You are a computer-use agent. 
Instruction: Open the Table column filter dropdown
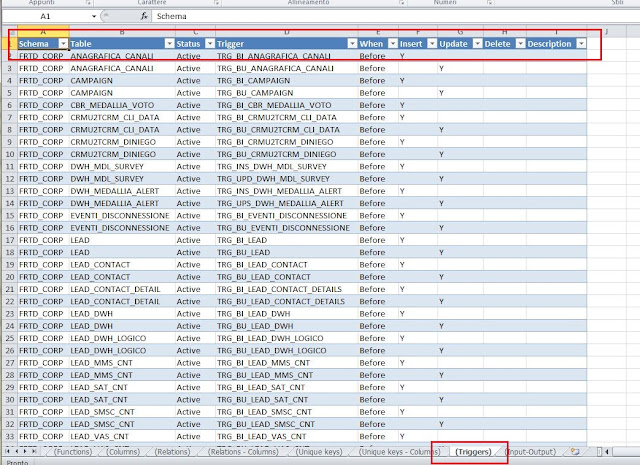coord(169,44)
